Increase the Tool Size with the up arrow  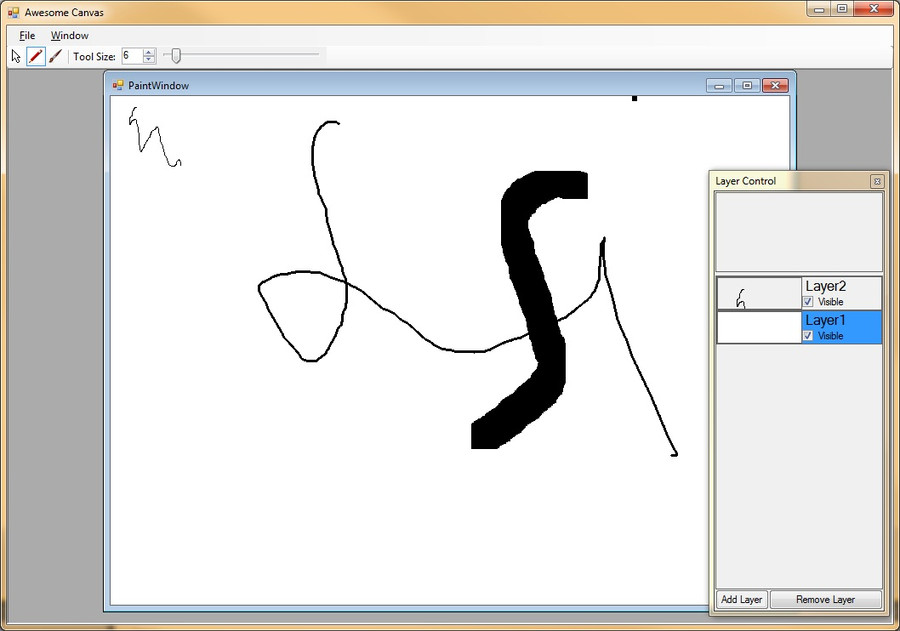pyautogui.click(x=149, y=52)
